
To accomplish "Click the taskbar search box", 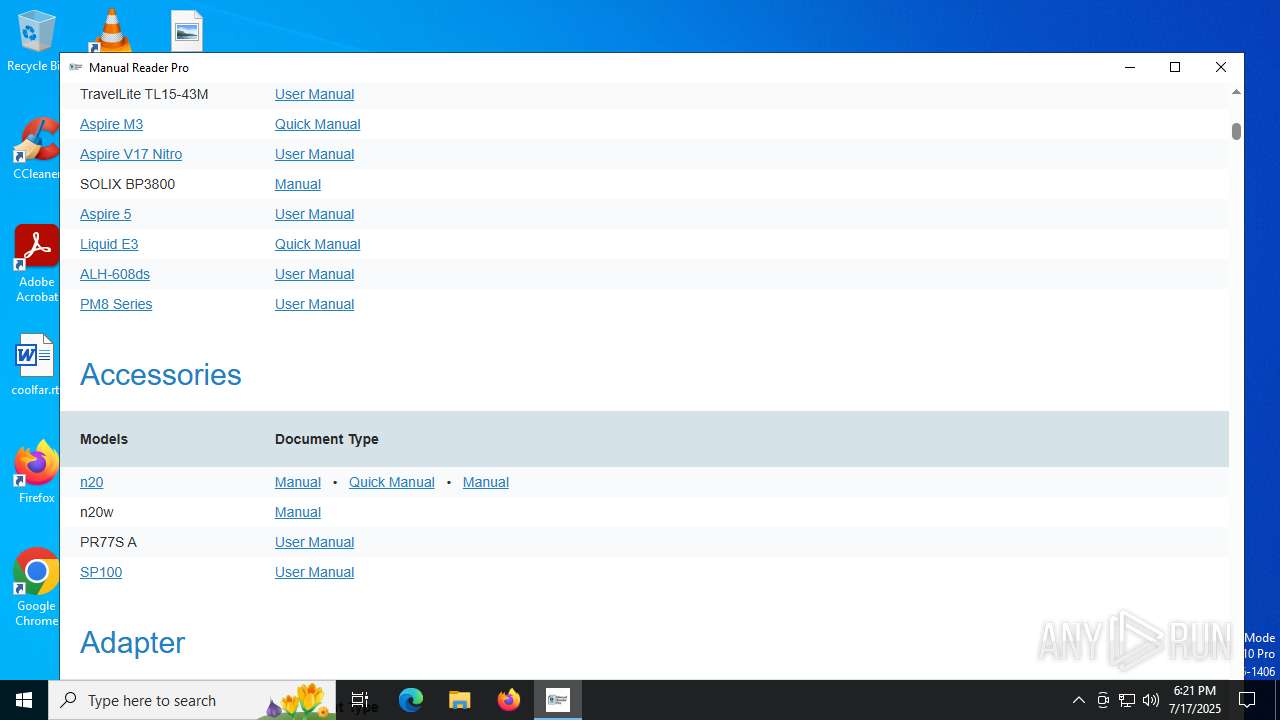I will (194, 700).
